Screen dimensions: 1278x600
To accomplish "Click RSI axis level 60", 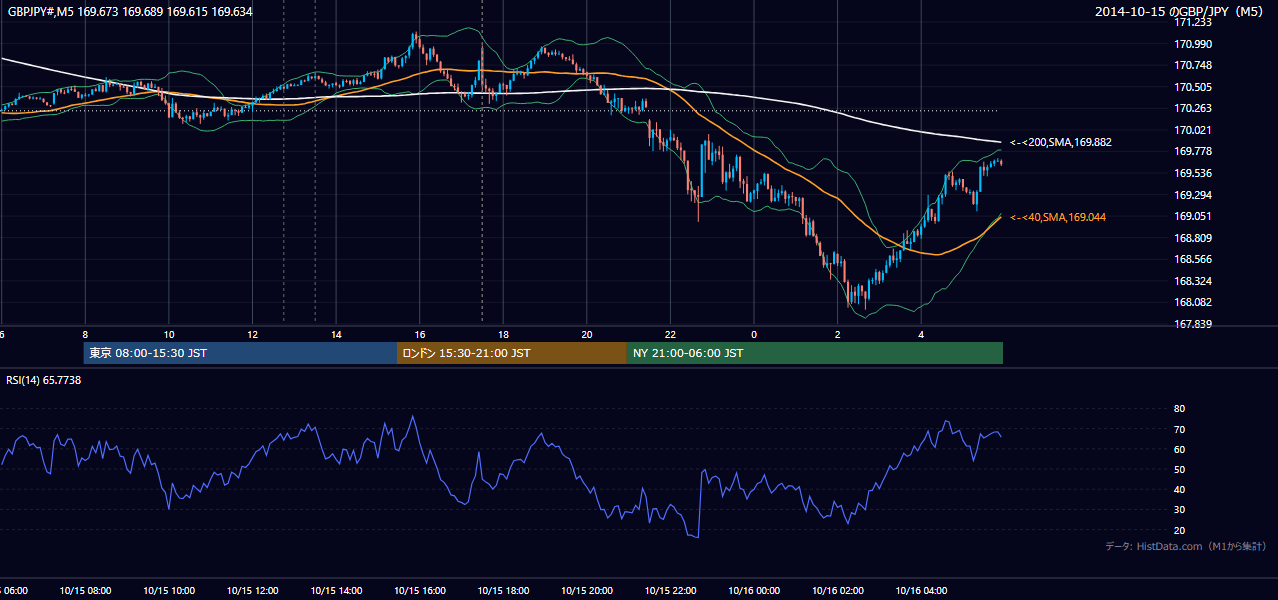I will tap(1180, 449).
